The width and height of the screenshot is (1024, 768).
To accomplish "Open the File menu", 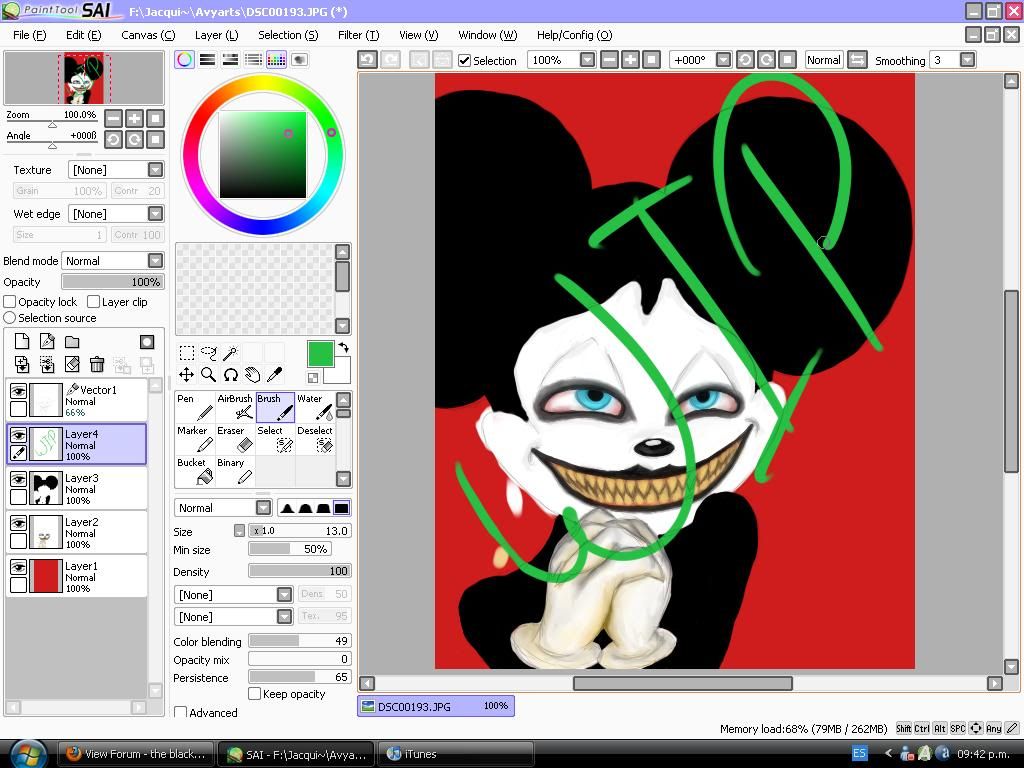I will pyautogui.click(x=29, y=35).
